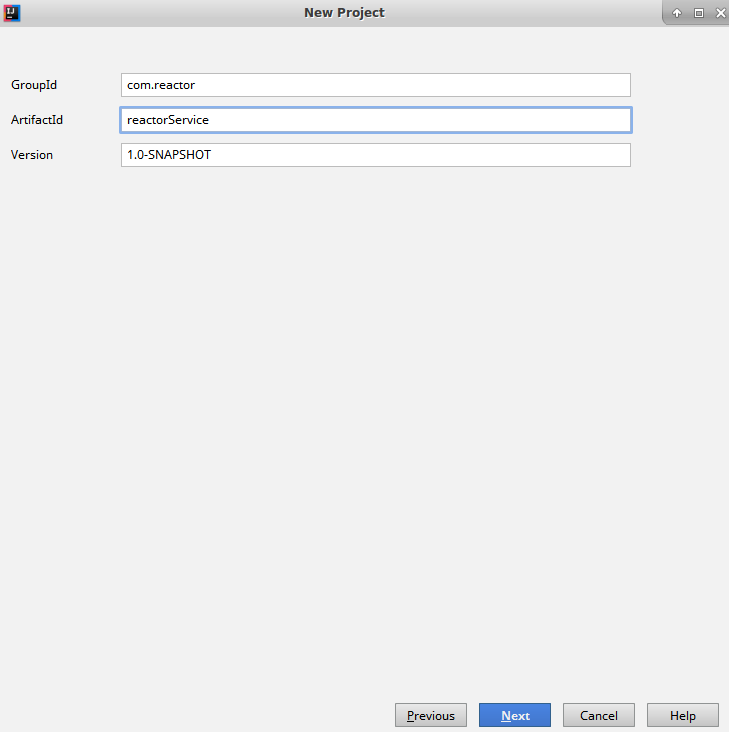Proceed with the Next button

pos(515,715)
